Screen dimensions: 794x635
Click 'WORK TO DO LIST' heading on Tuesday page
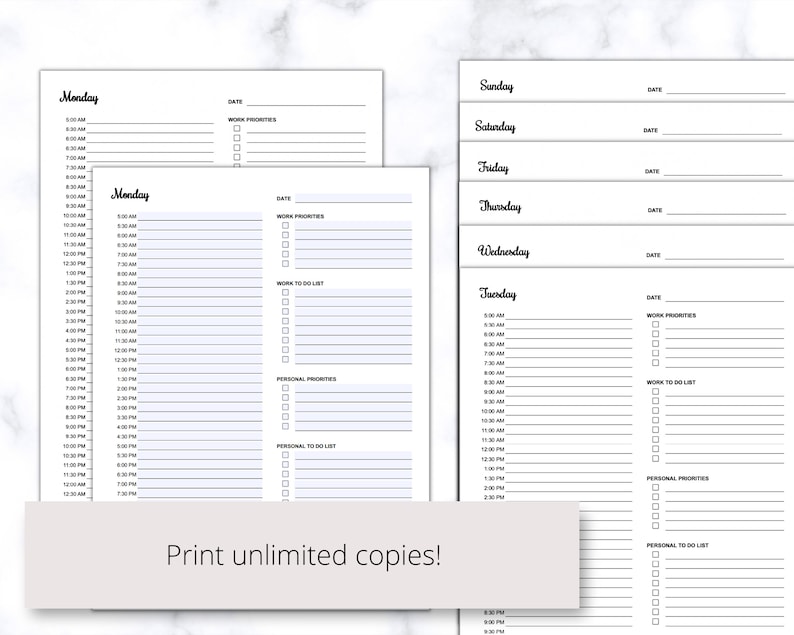(671, 382)
